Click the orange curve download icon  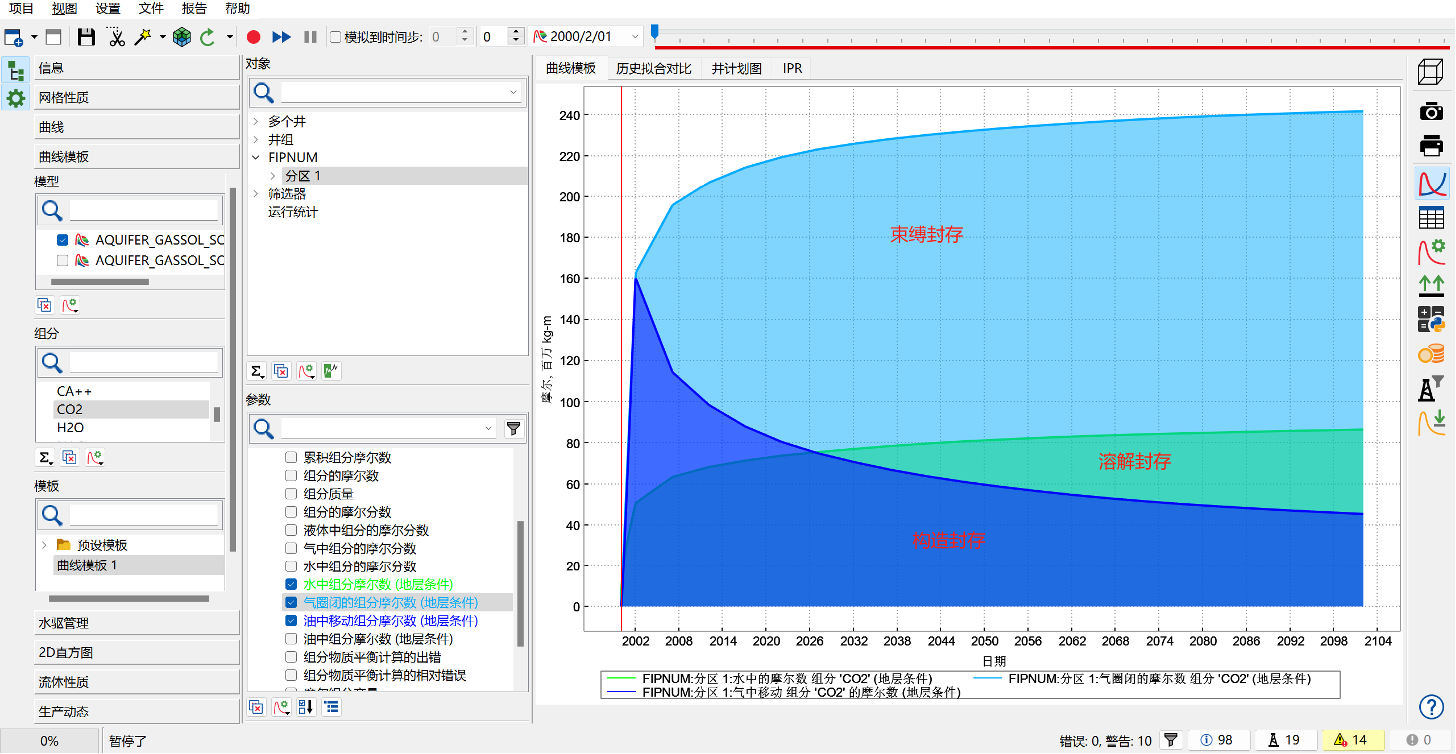[x=1432, y=423]
